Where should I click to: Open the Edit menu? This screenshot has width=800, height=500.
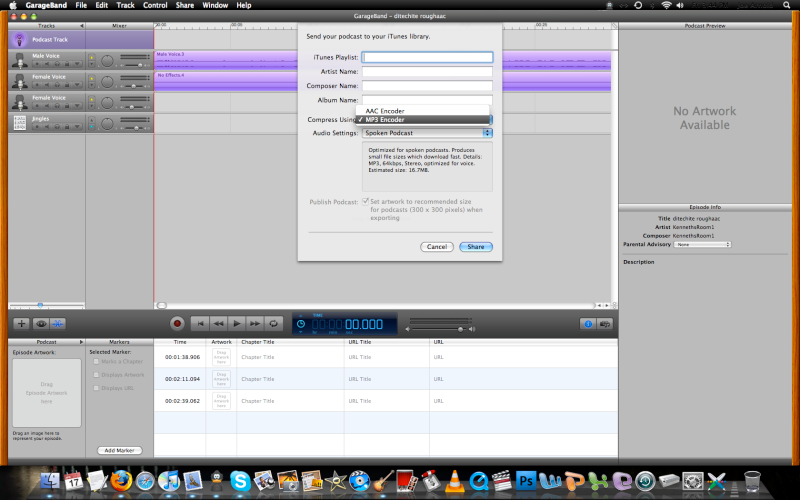tap(102, 5)
